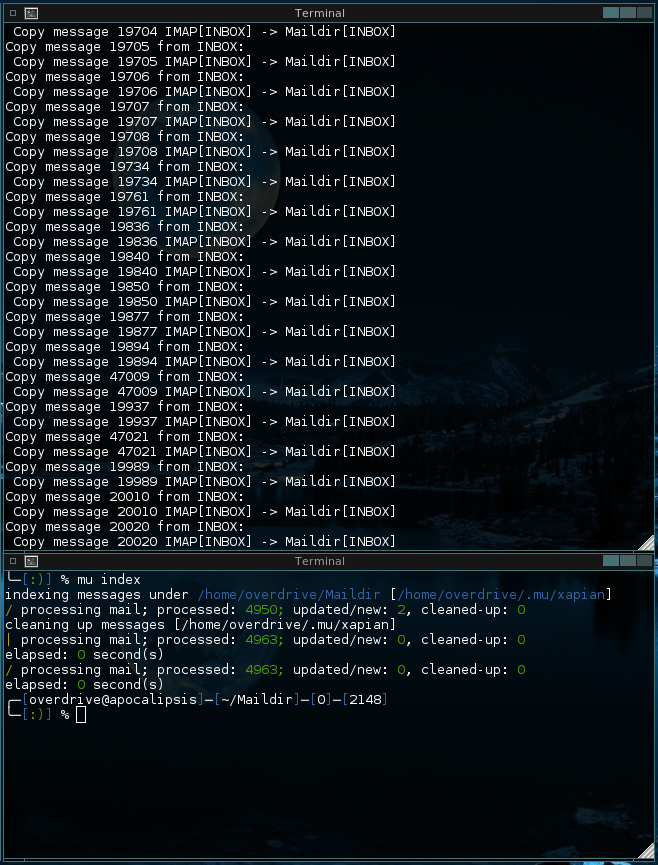Click line 'Copy message 19761 IMAP[INBOX] -> Maildir[INBOX]'
Viewport: 658px width, 865px height.
tap(205, 212)
